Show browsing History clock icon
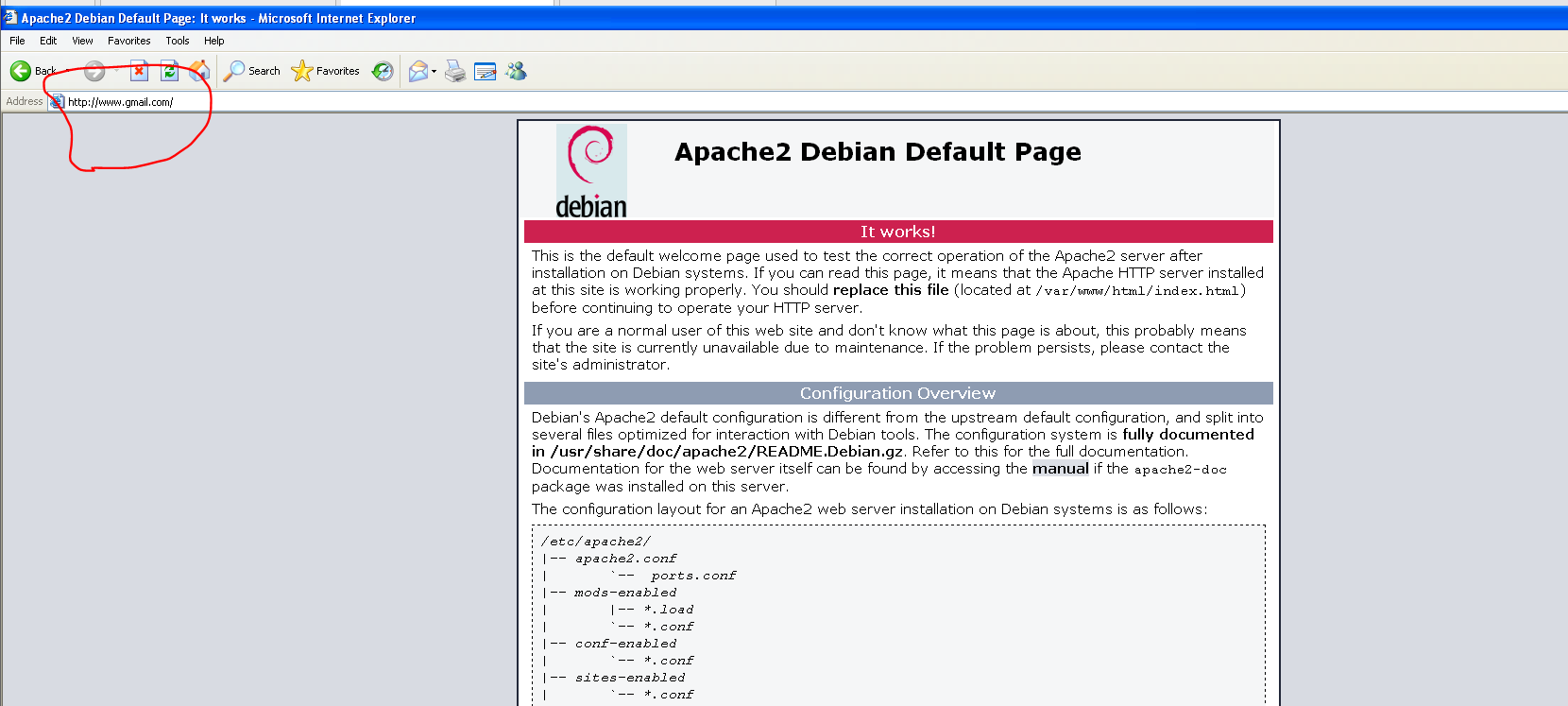The image size is (1568, 706). click(x=383, y=71)
